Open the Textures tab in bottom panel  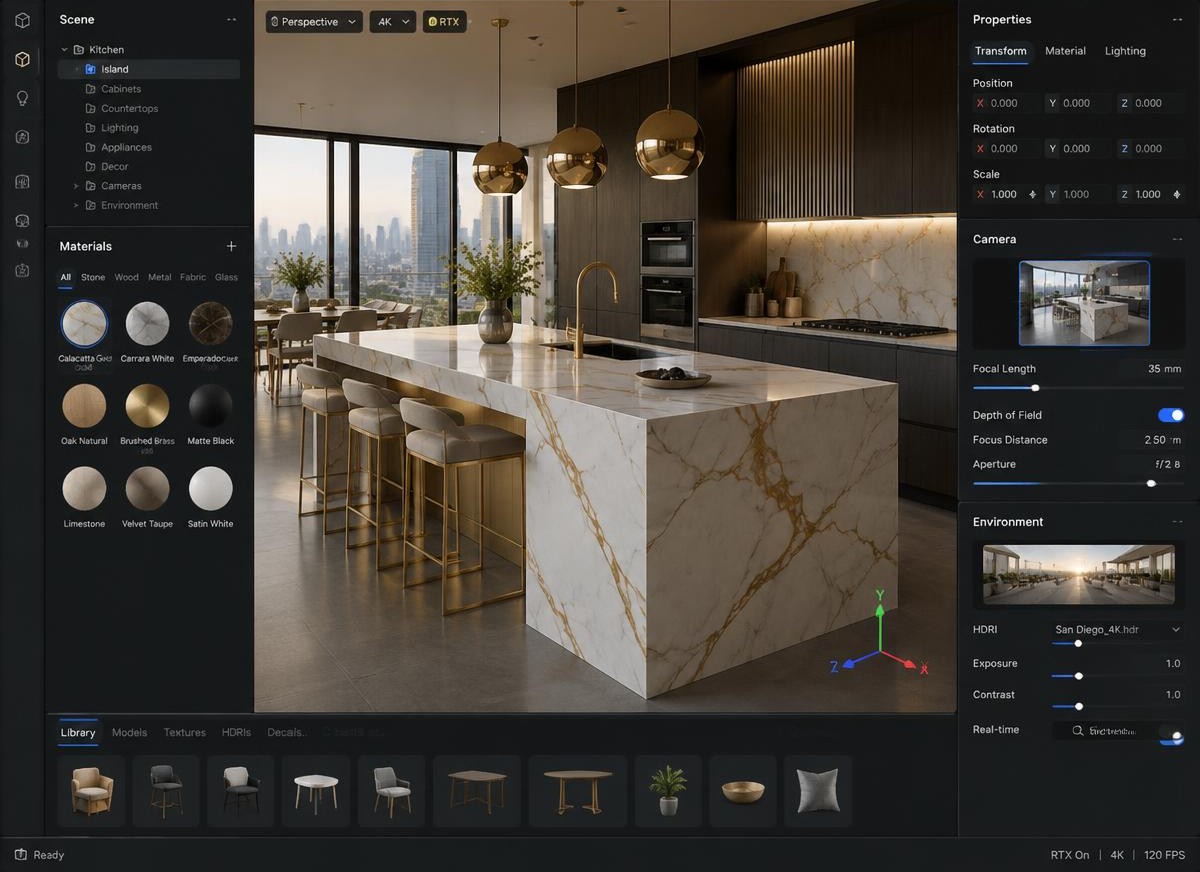tap(185, 732)
